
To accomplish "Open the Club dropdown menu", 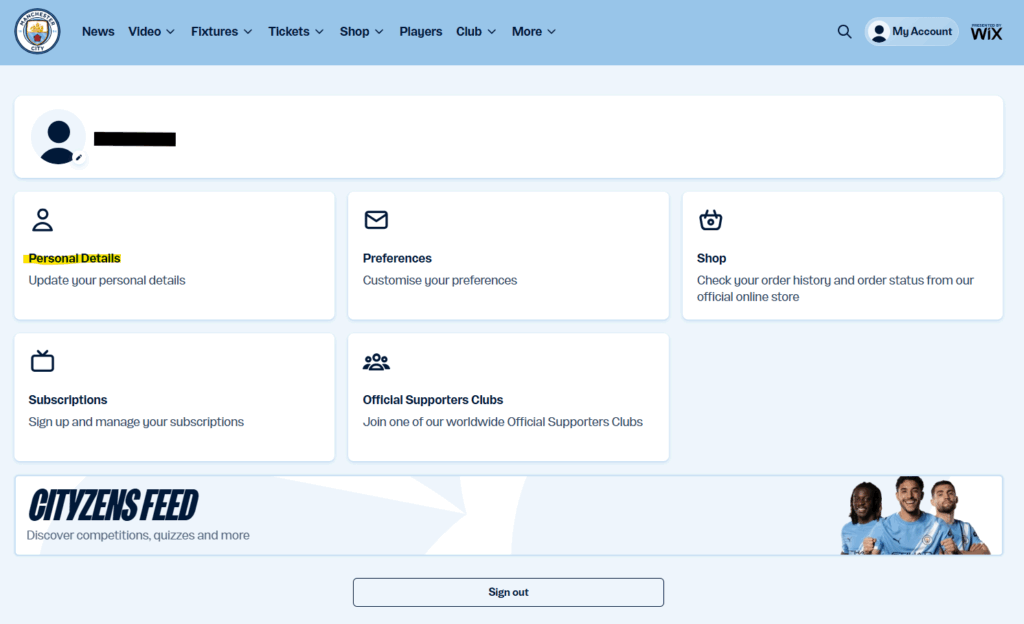I will pyautogui.click(x=475, y=31).
